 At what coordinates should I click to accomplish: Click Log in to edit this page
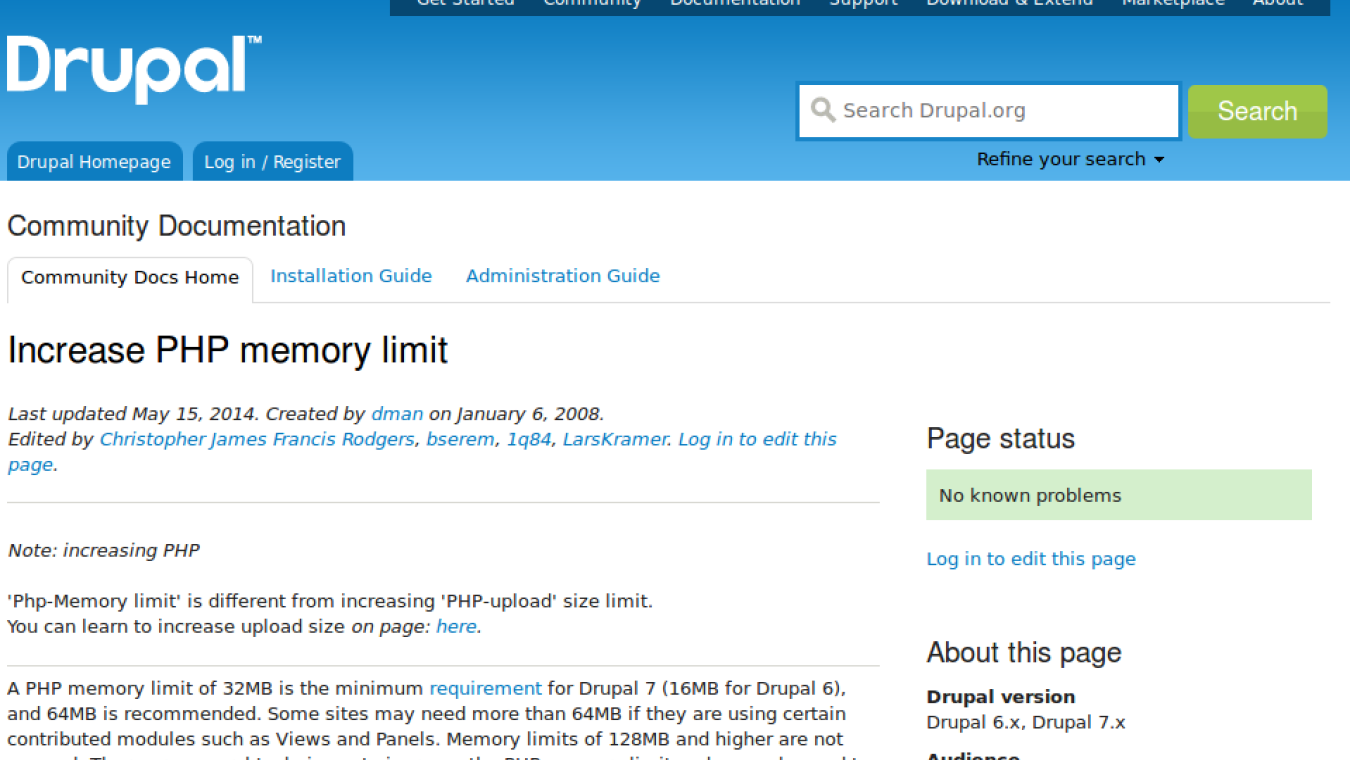1031,558
